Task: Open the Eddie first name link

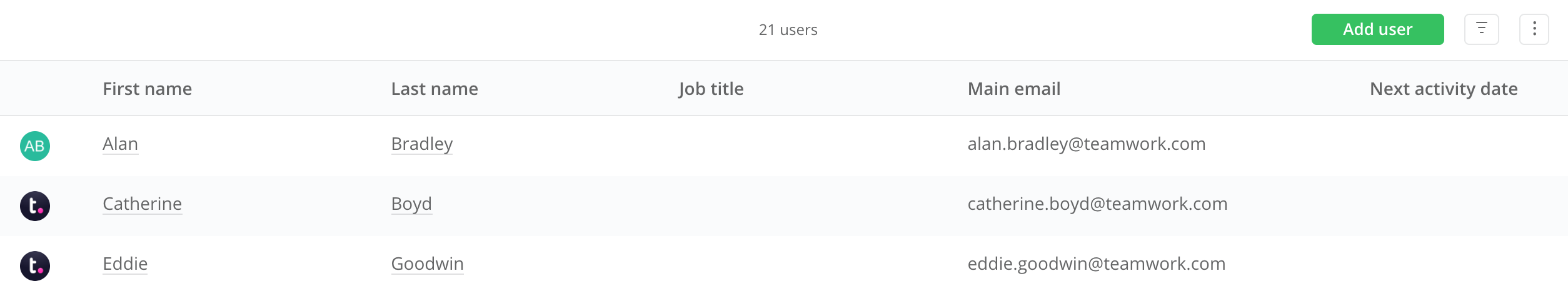Action: tap(125, 264)
